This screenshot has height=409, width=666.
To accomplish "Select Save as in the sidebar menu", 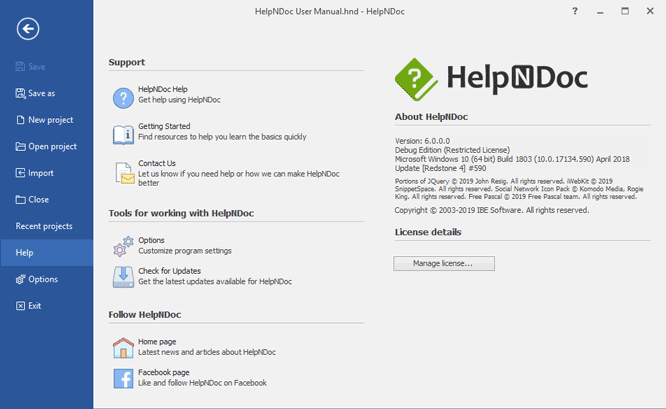I will pos(42,93).
